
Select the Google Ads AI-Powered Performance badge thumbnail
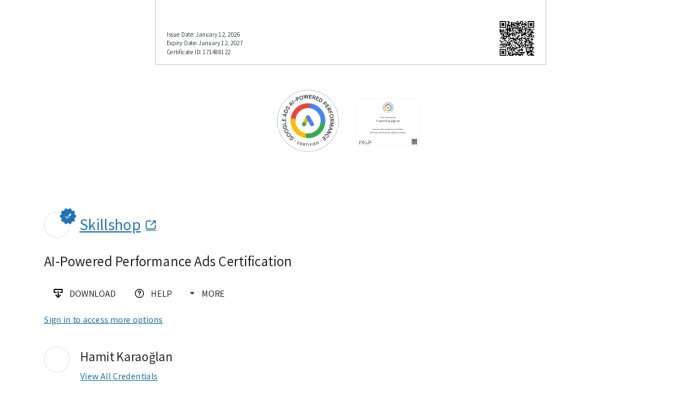pyautogui.click(x=308, y=120)
